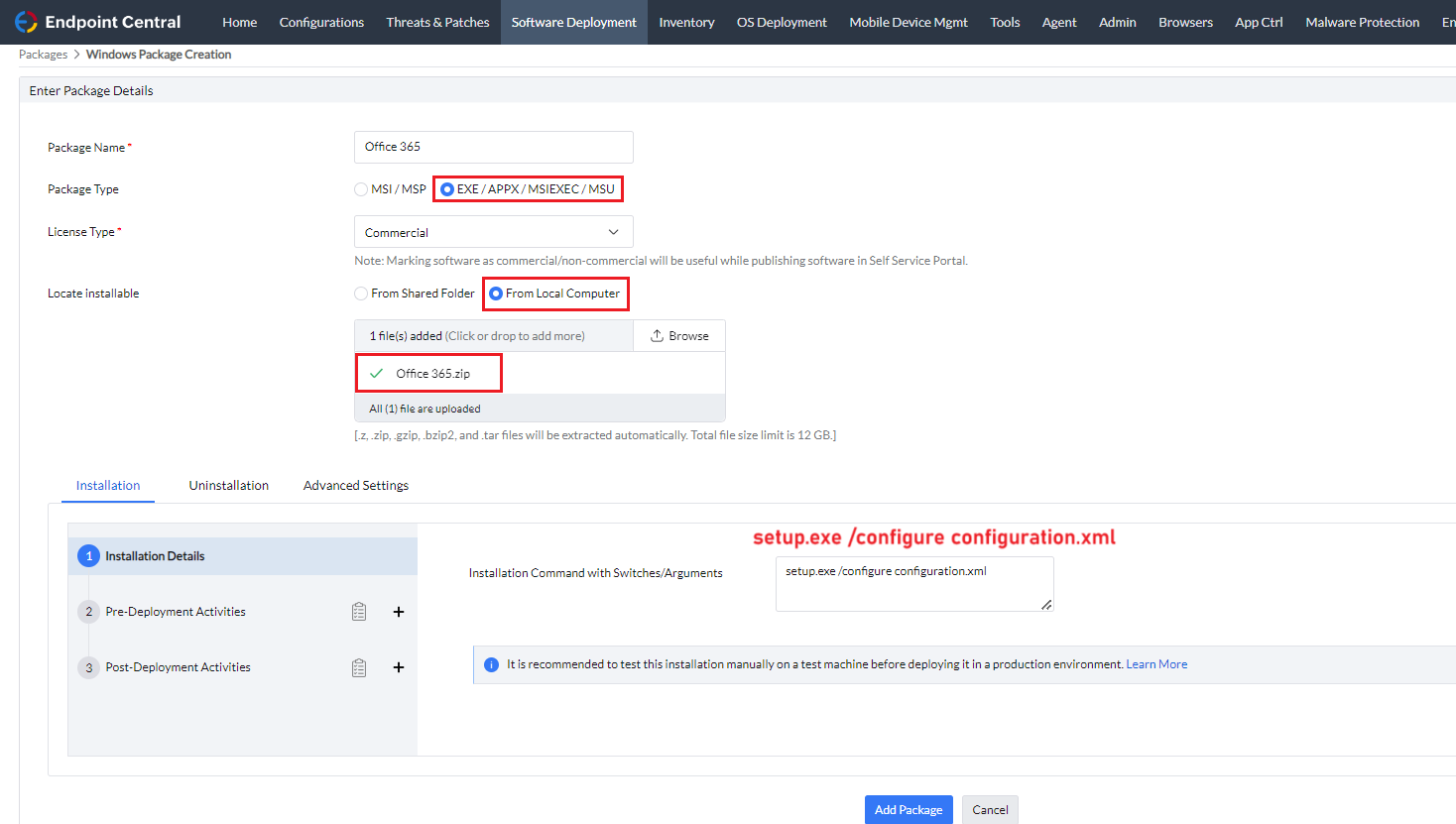Add a Pre-Deployment activity with plus icon

tap(399, 612)
